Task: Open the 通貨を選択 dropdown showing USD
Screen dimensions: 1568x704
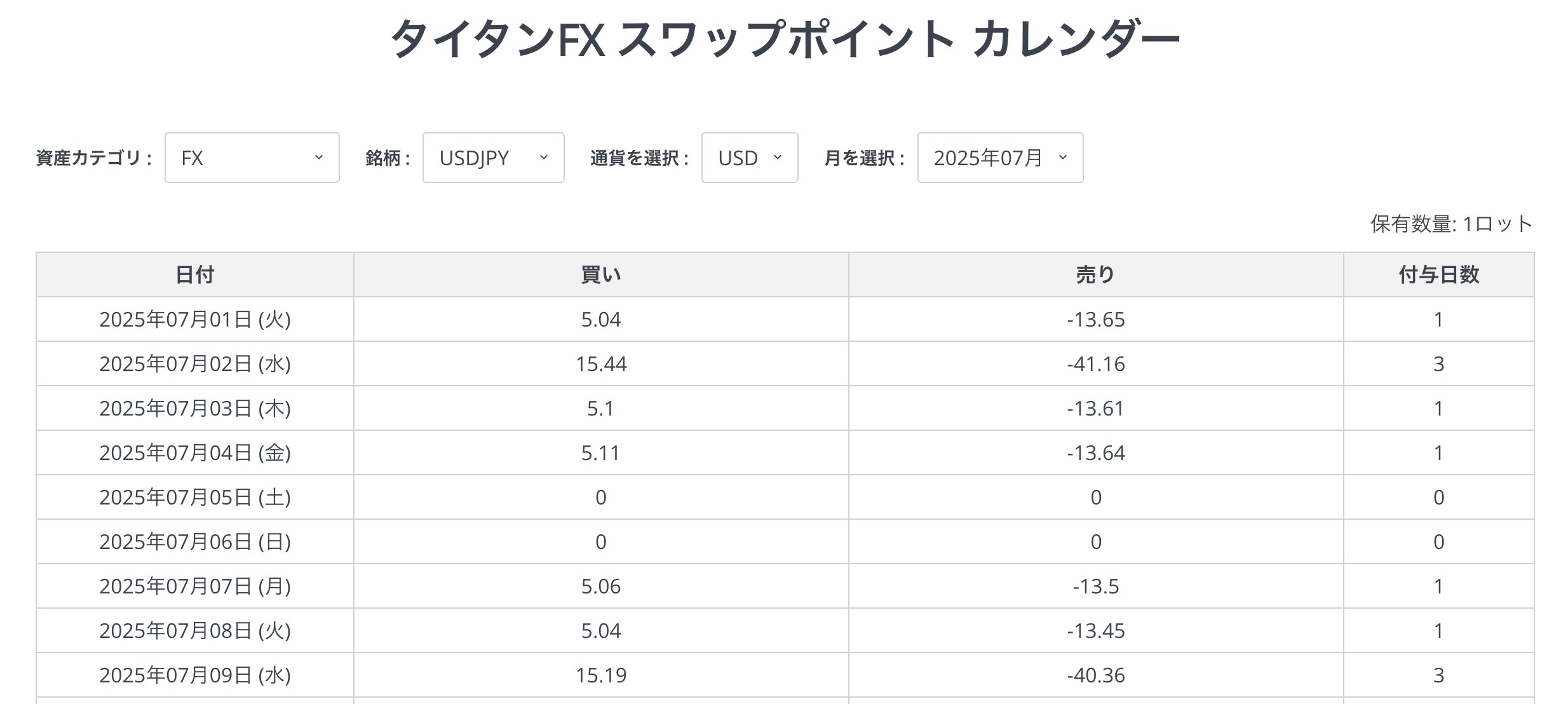Action: 750,158
